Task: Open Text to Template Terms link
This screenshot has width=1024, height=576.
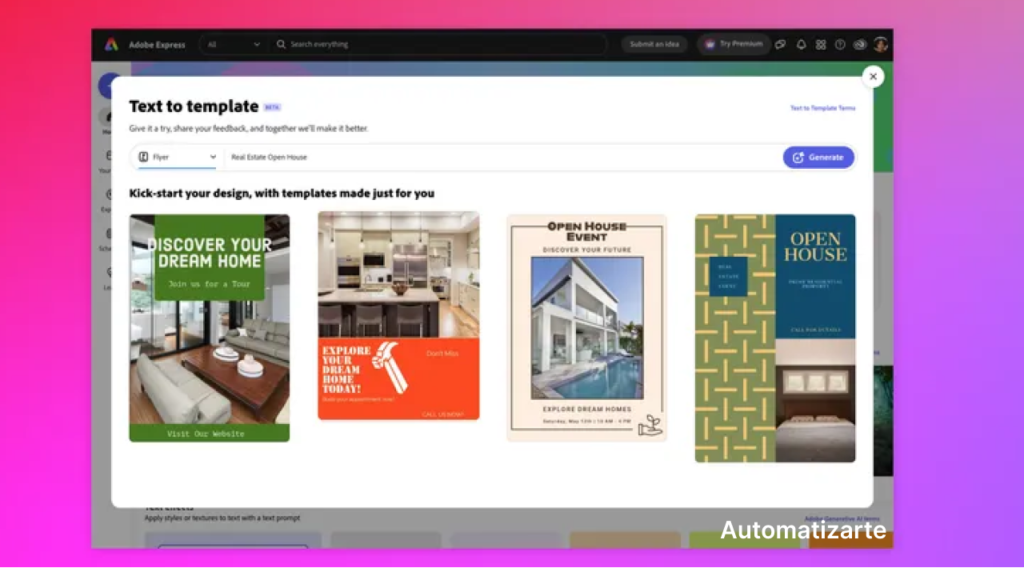Action: tap(822, 108)
